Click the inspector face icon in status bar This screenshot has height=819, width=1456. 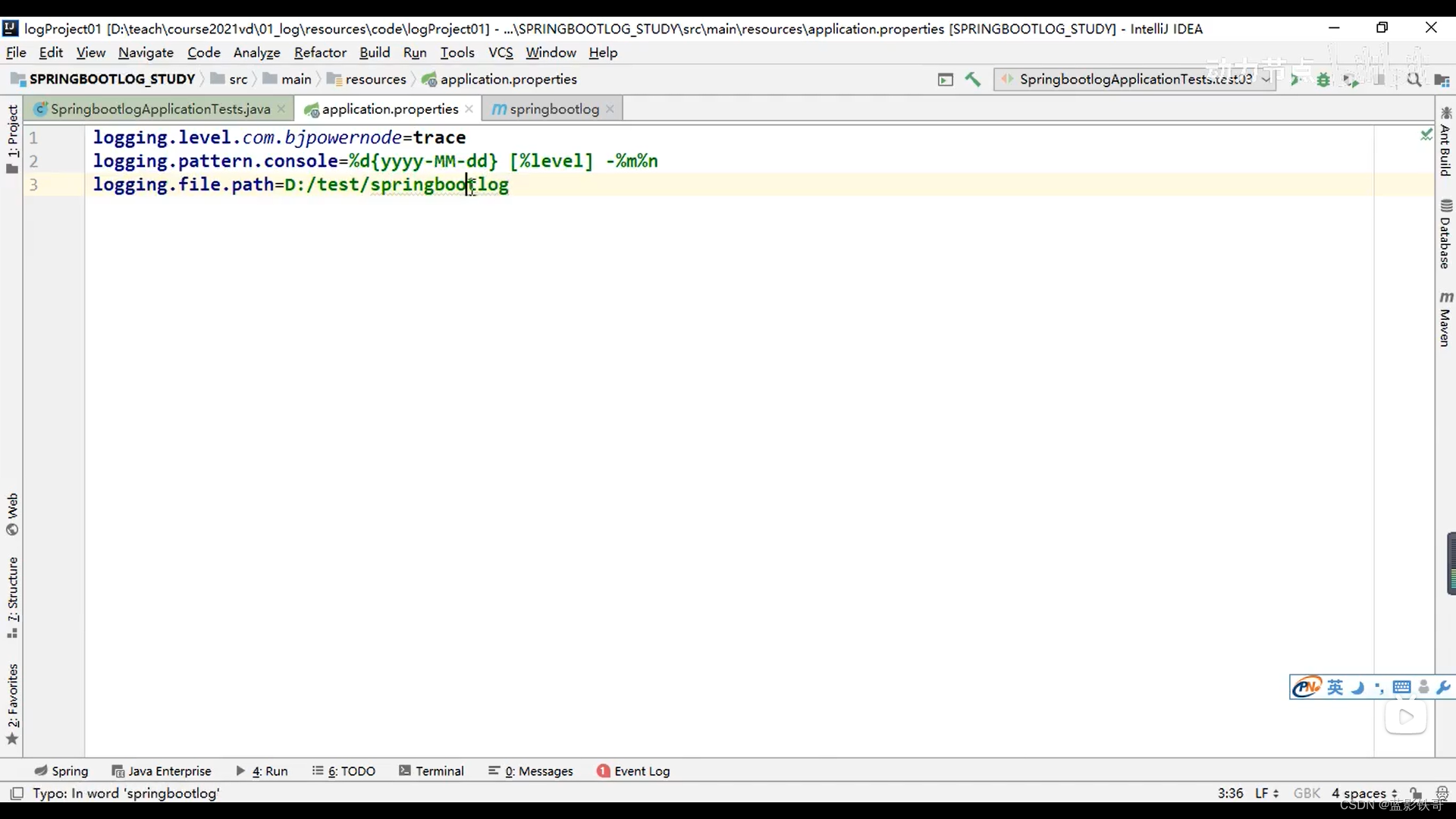[1442, 793]
